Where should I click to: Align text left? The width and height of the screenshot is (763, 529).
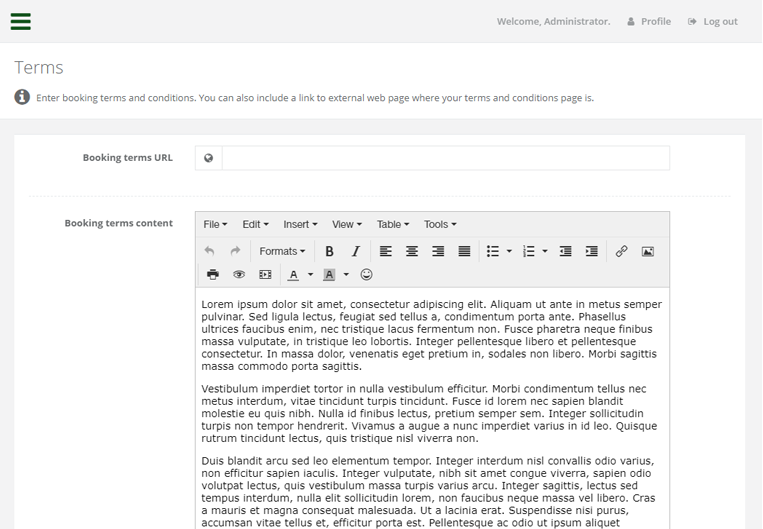(x=385, y=251)
